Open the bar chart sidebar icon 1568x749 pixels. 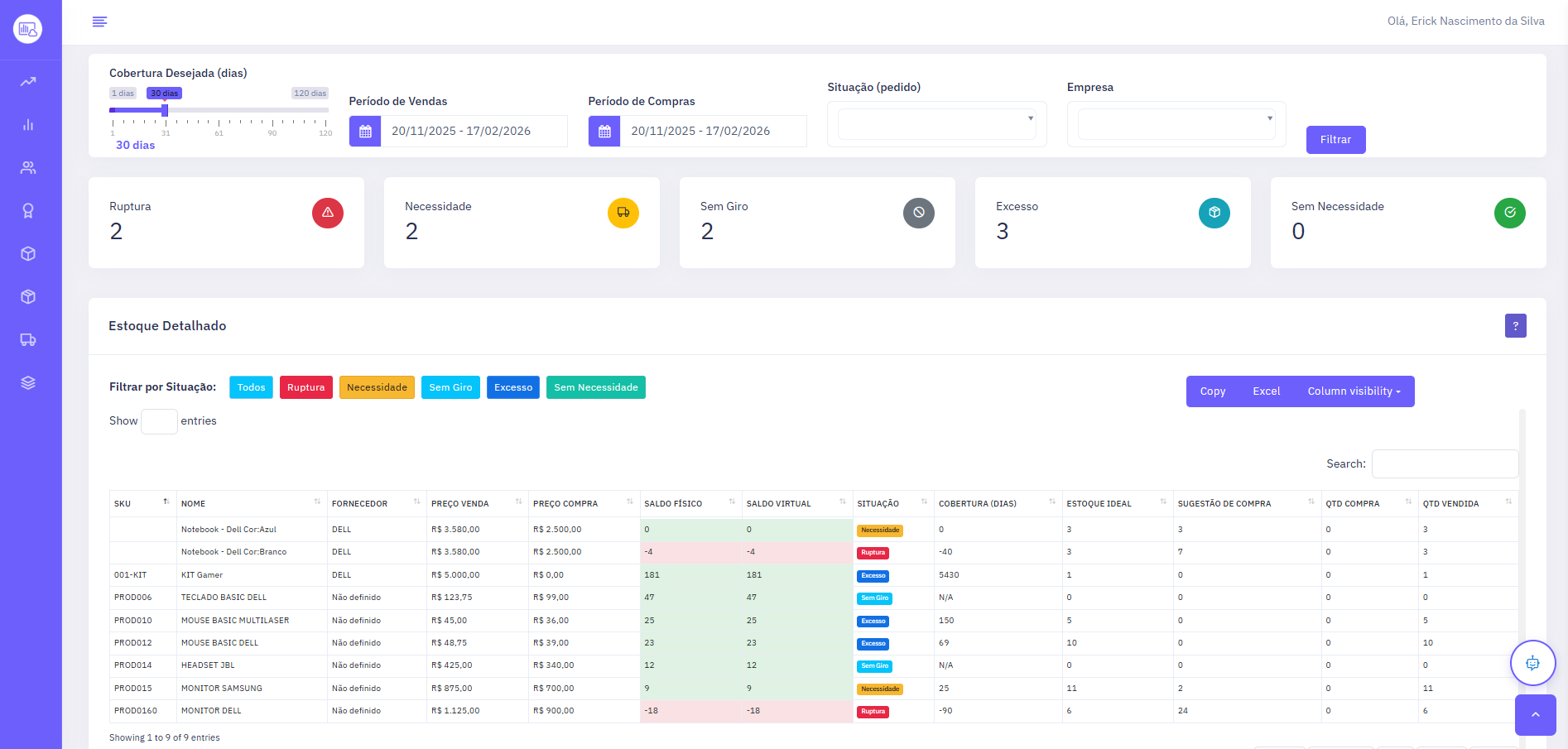28,125
